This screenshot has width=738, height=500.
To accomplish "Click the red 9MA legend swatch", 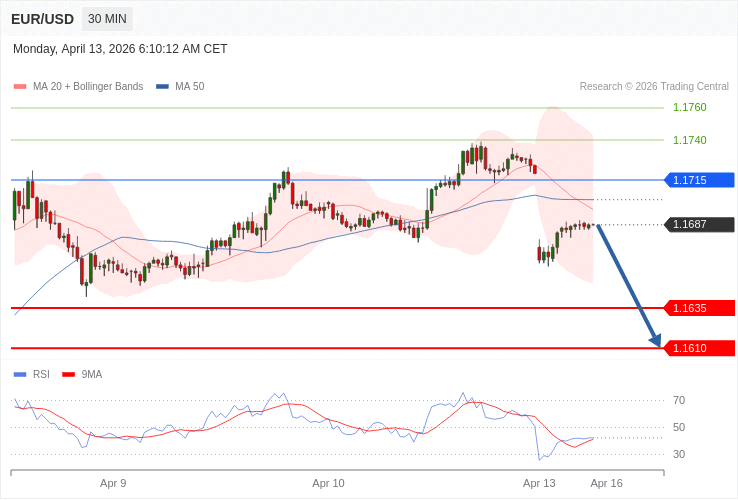I will point(68,375).
